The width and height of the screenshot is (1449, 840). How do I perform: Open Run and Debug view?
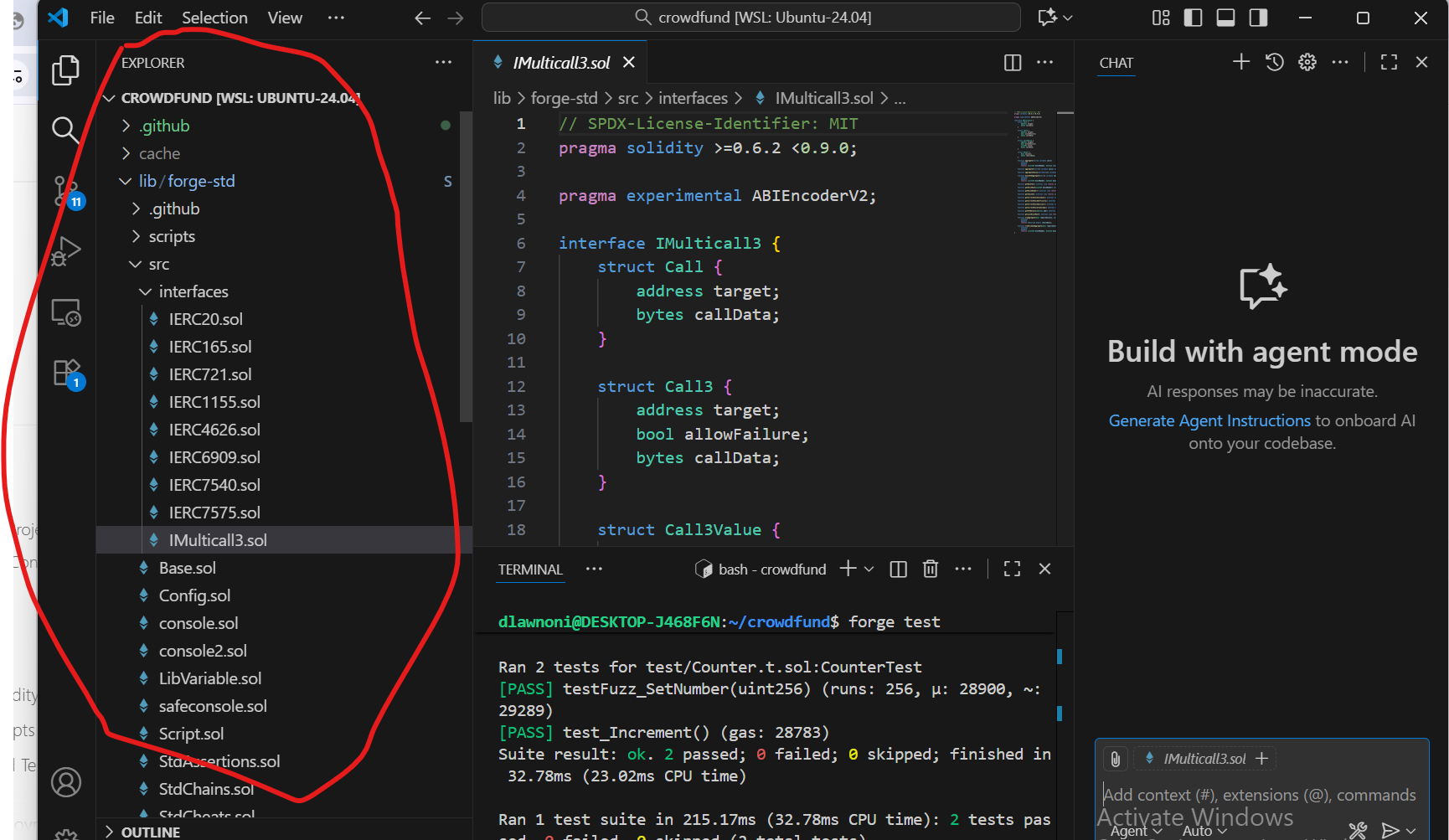point(65,250)
